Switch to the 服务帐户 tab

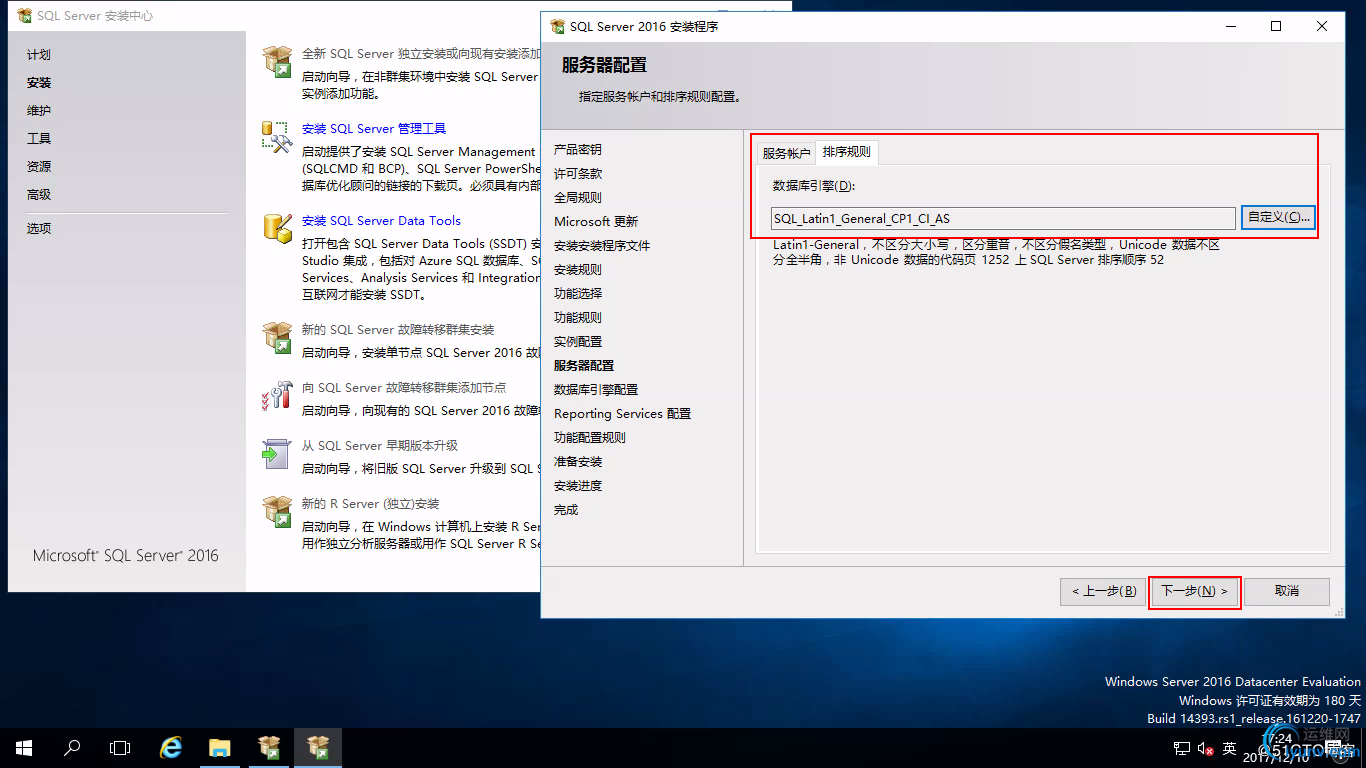click(786, 154)
